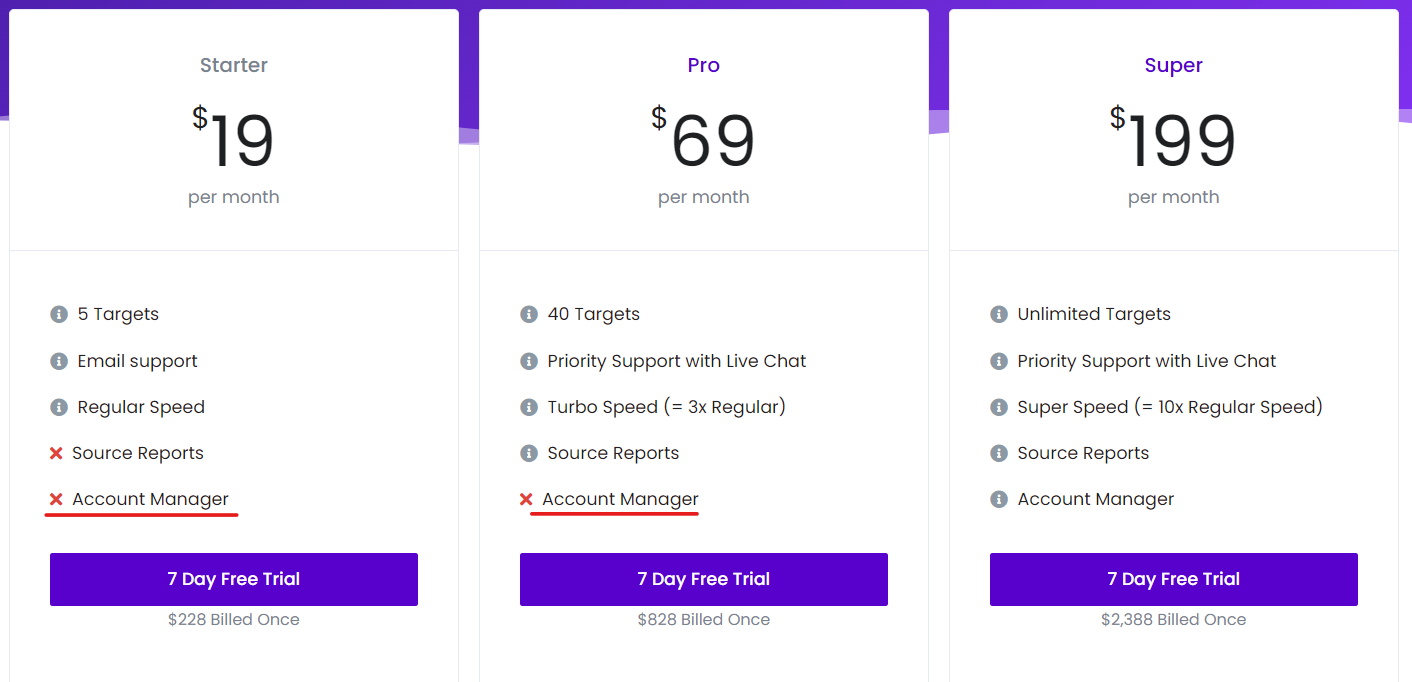Click info icon beside Super Speed
The width and height of the screenshot is (1412, 682).
(x=999, y=407)
